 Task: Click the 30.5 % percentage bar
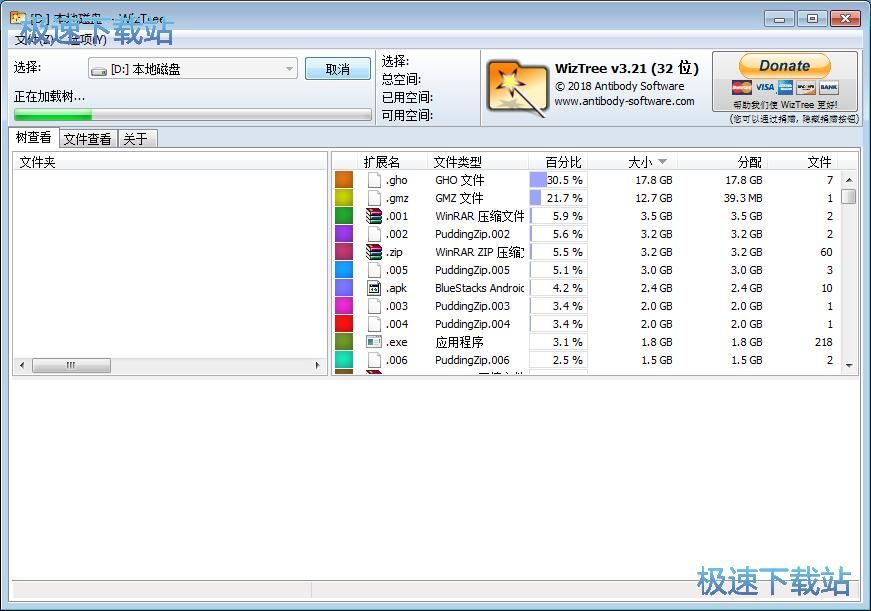click(x=558, y=179)
